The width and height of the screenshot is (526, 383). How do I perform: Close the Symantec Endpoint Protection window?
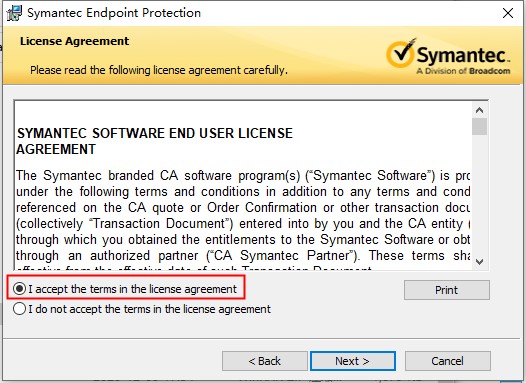click(x=508, y=13)
